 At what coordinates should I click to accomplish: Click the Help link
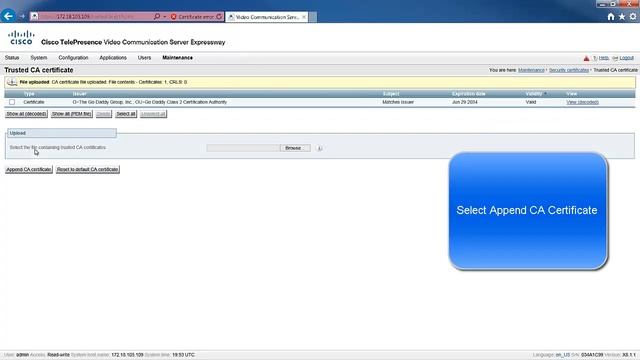[x=604, y=58]
